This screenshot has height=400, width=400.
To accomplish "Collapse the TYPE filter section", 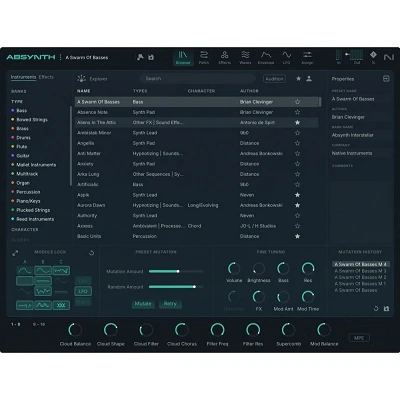I will coord(17,102).
